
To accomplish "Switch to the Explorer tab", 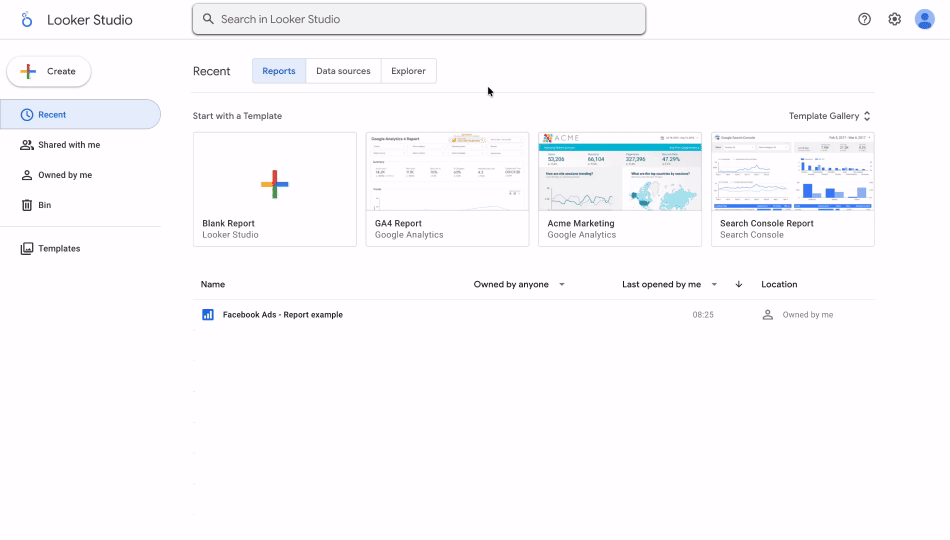I will pos(408,71).
